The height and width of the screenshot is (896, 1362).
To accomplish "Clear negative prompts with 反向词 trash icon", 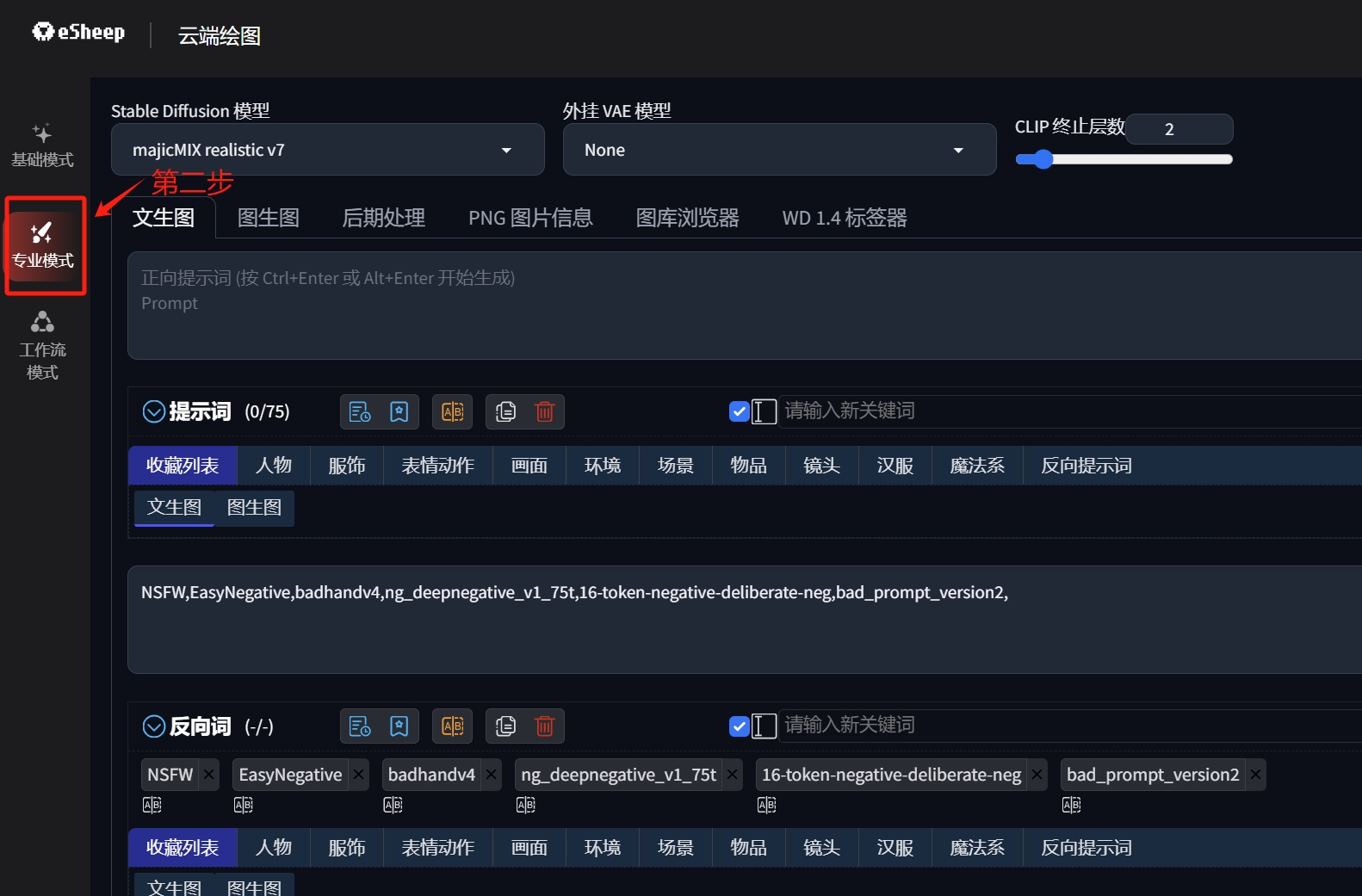I will click(x=545, y=726).
